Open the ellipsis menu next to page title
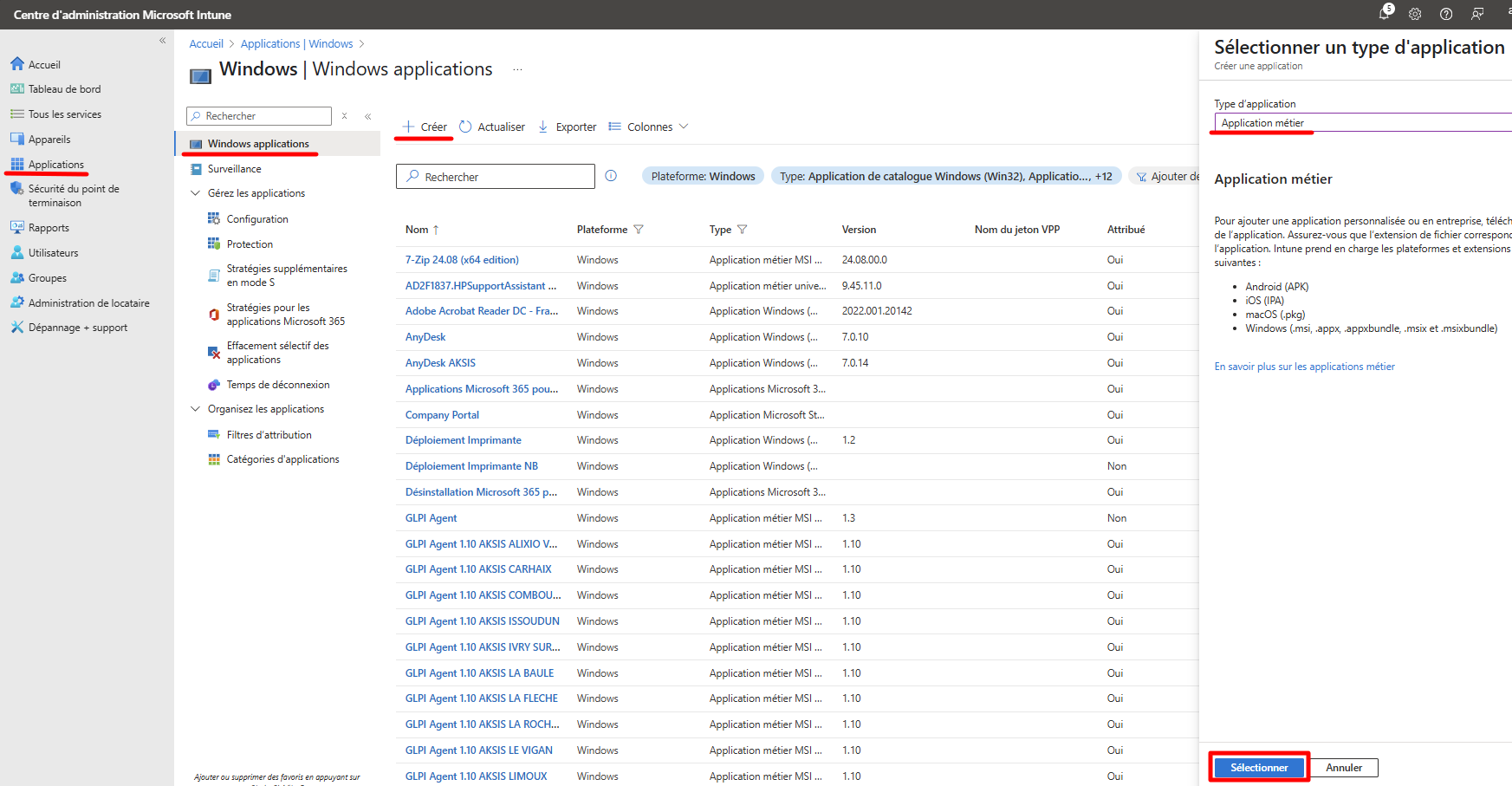This screenshot has height=786, width=1512. (517, 69)
